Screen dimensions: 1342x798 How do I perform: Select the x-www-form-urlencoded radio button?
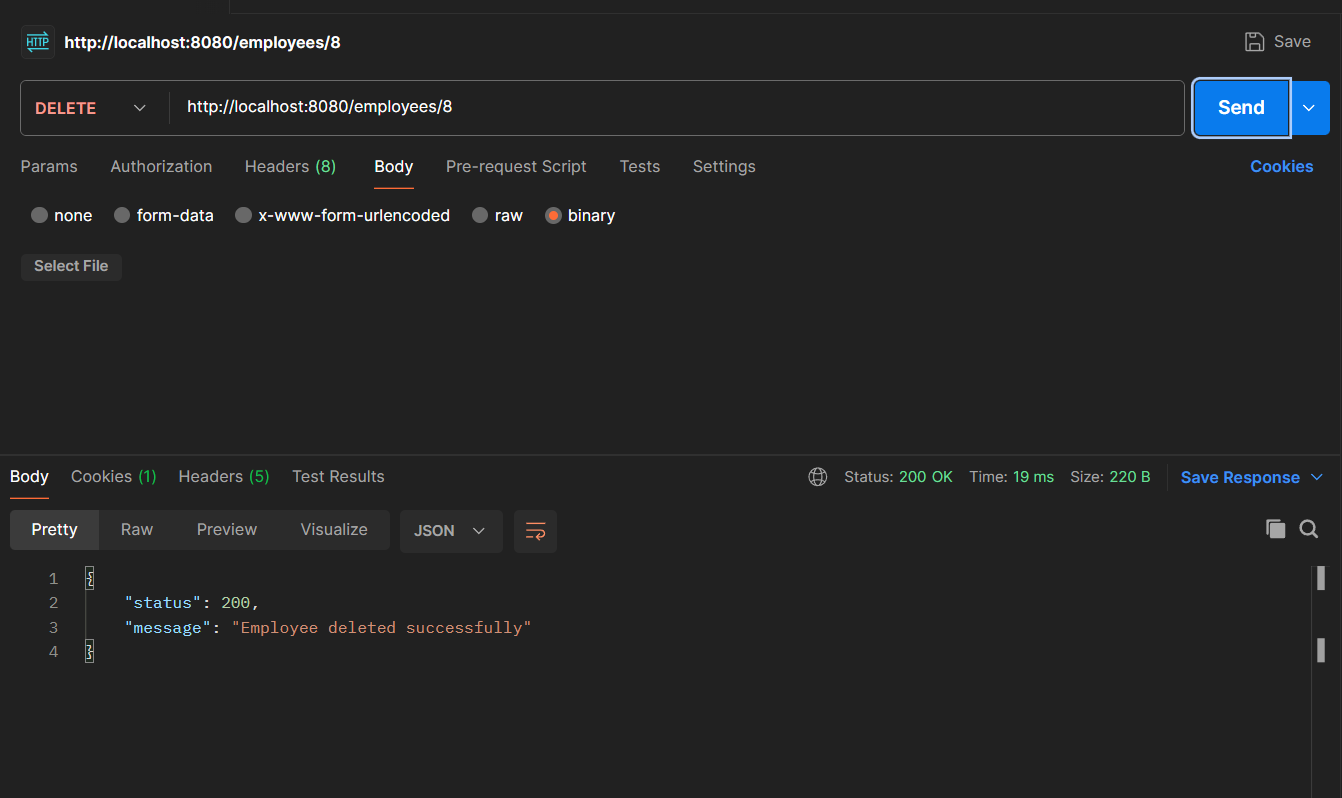coord(243,215)
